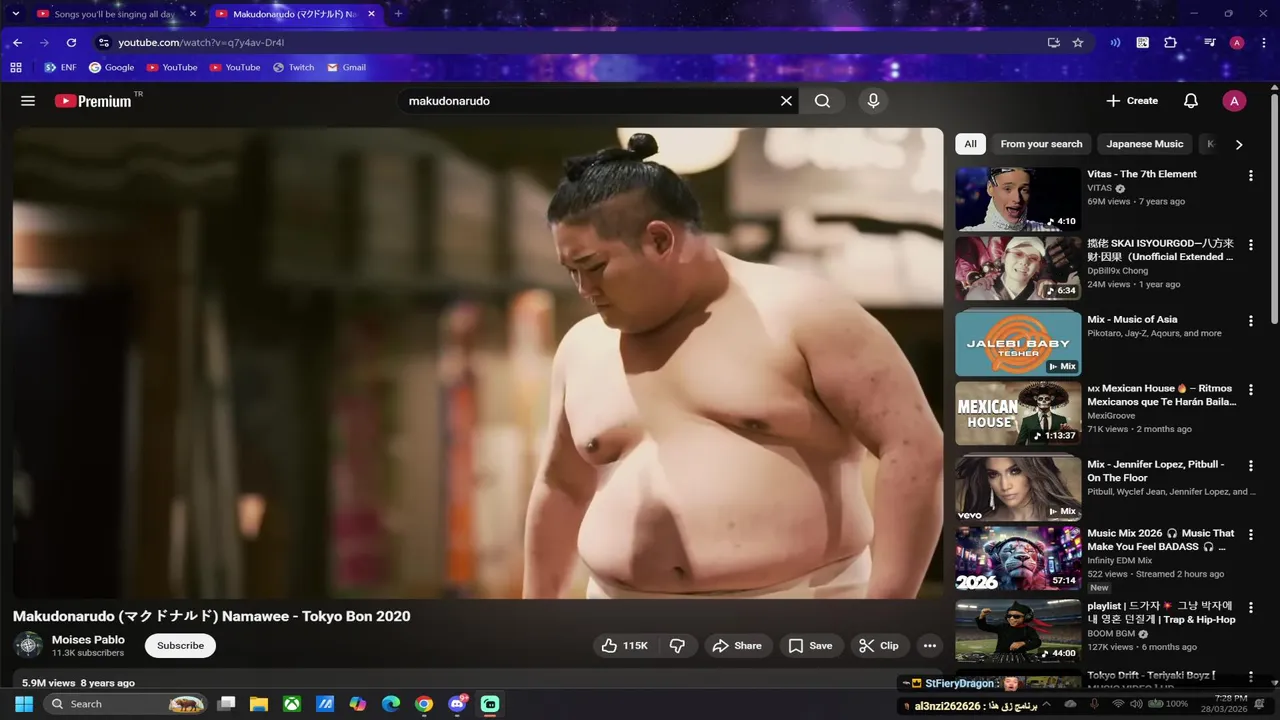Viewport: 1280px width, 720px height.
Task: Open Chrome from the taskbar
Action: coord(424,704)
